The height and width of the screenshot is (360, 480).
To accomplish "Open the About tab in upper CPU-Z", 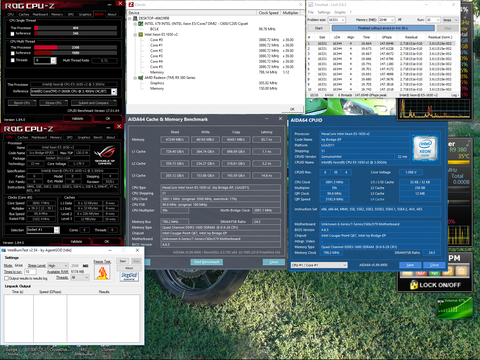I will pos(112,14).
